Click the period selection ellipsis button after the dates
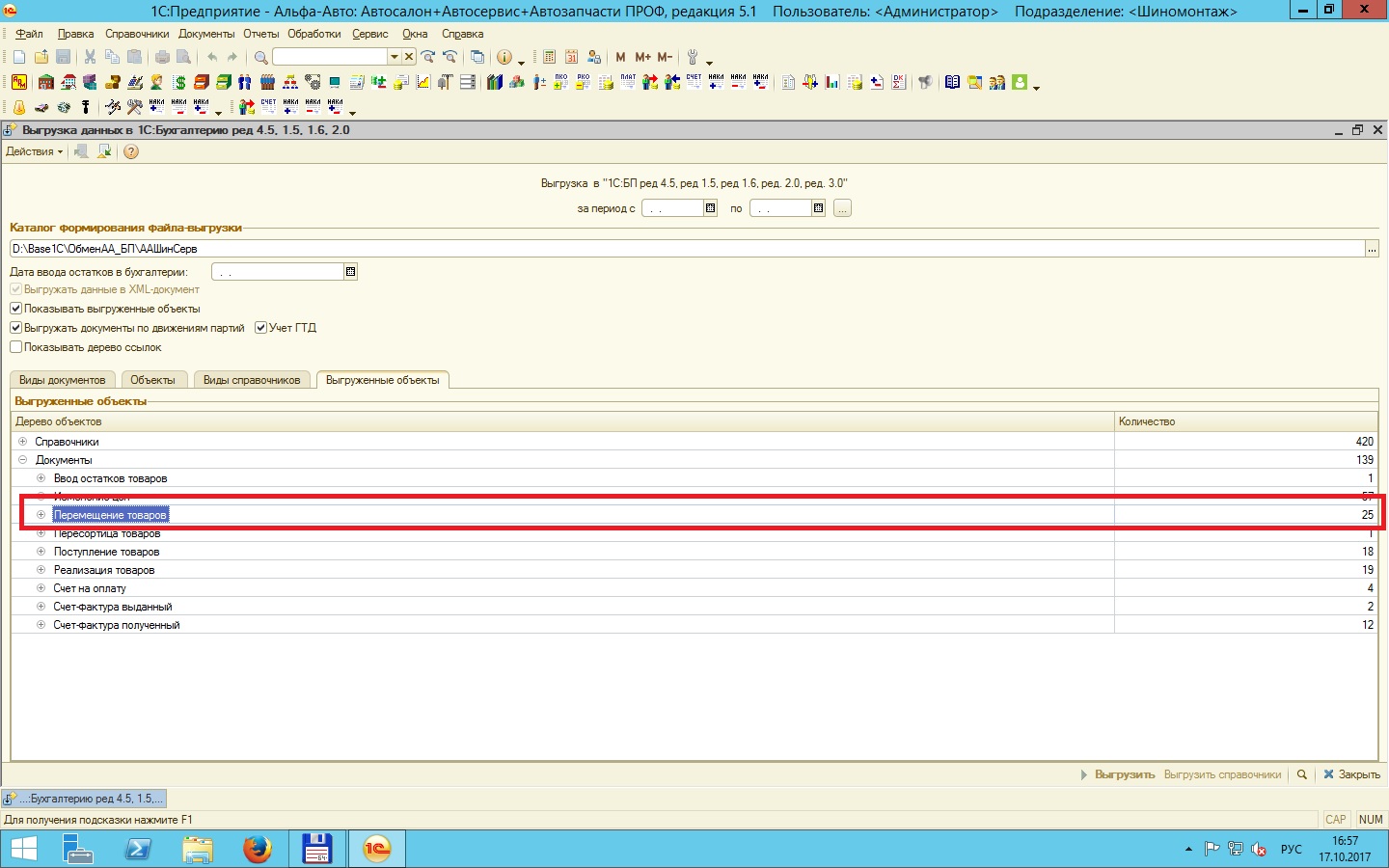 click(842, 208)
